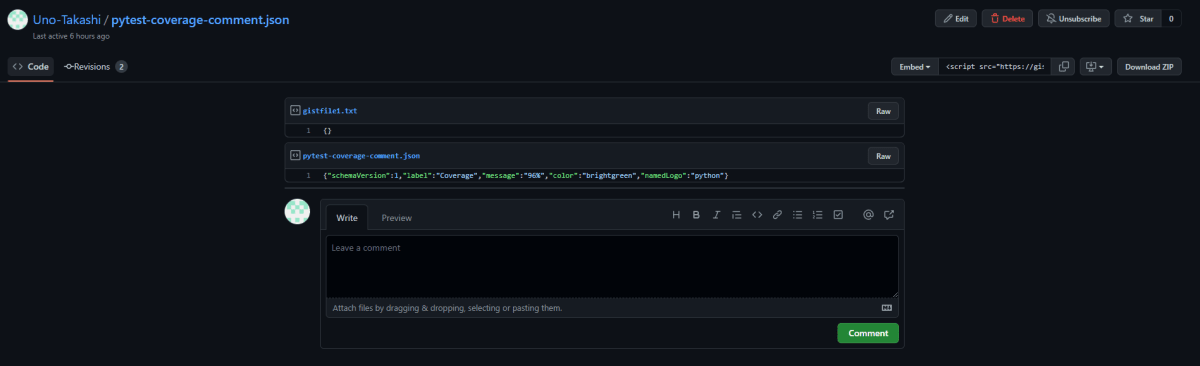Apply italic formatting in comment editor
The height and width of the screenshot is (366, 1200).
(x=716, y=215)
